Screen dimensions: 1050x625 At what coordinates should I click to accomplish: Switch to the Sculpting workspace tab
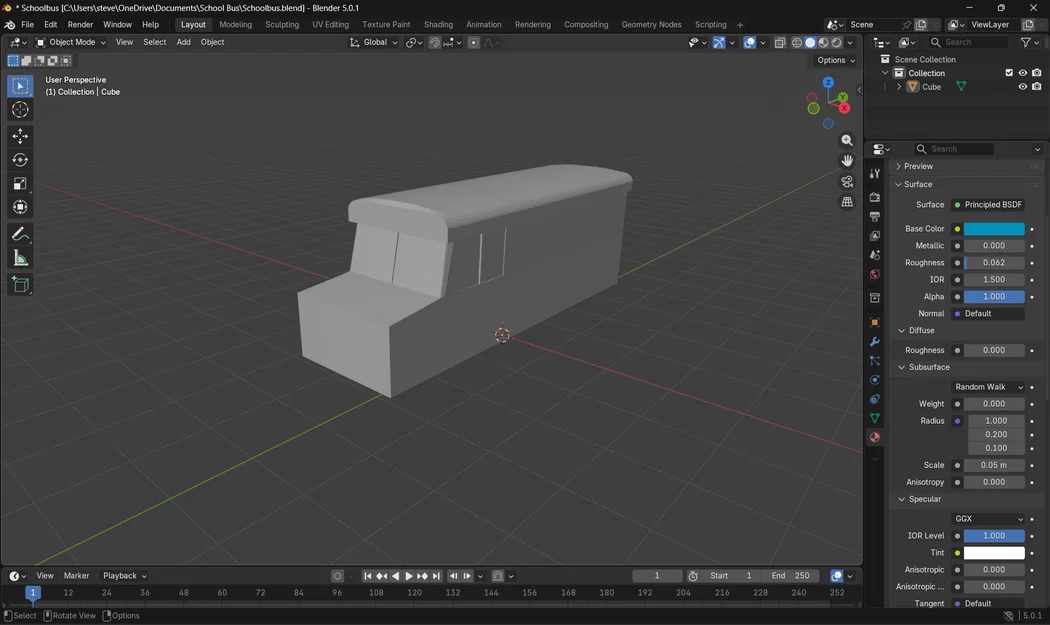tap(282, 24)
